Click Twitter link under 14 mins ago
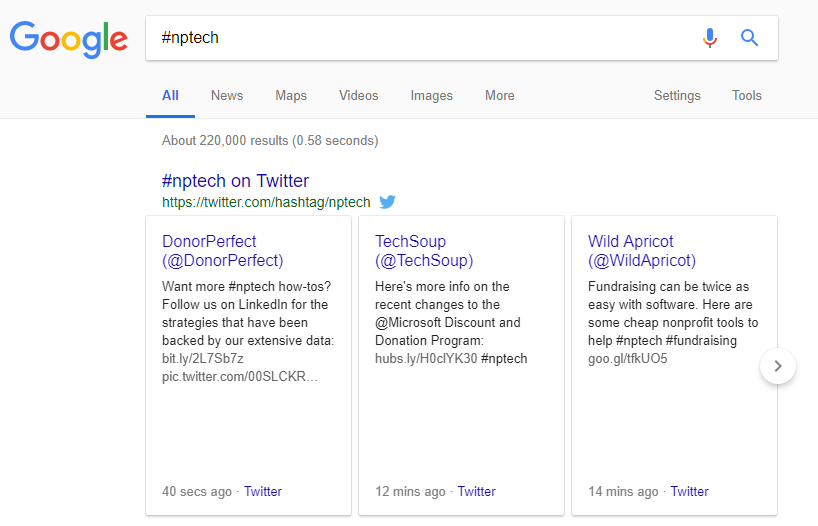 689,492
